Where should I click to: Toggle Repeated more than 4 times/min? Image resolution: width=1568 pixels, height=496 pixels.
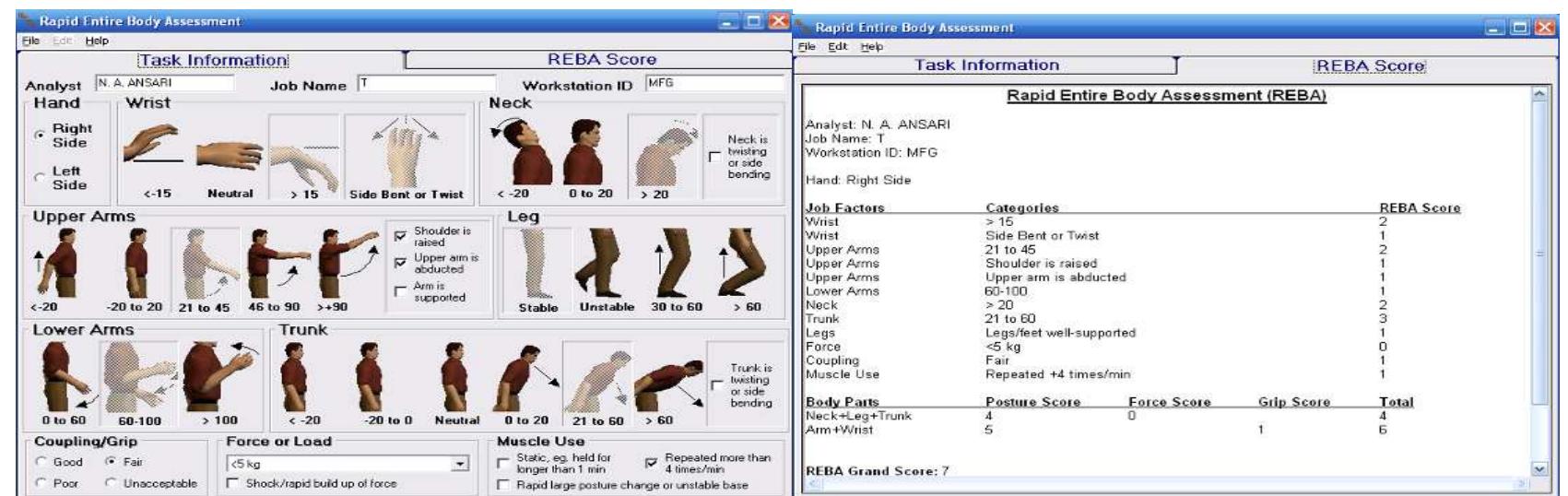[x=652, y=463]
